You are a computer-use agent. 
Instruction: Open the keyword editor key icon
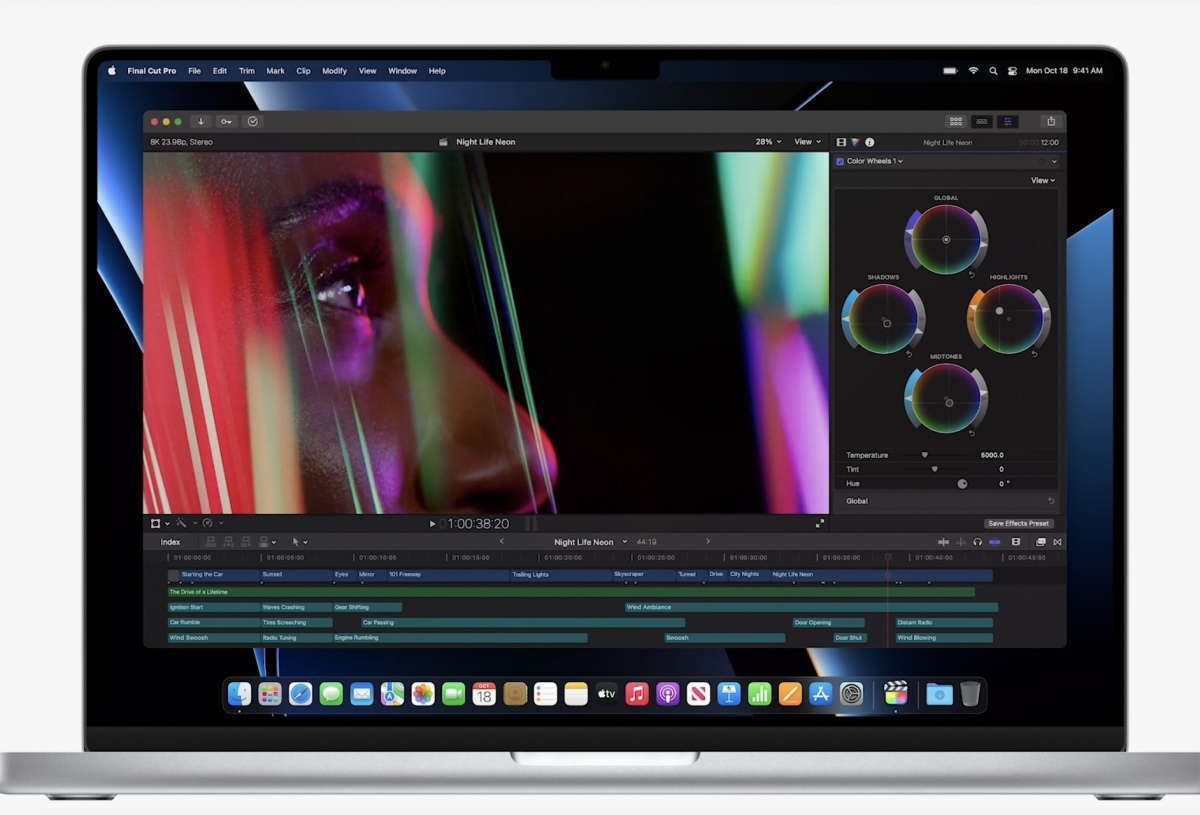click(227, 121)
